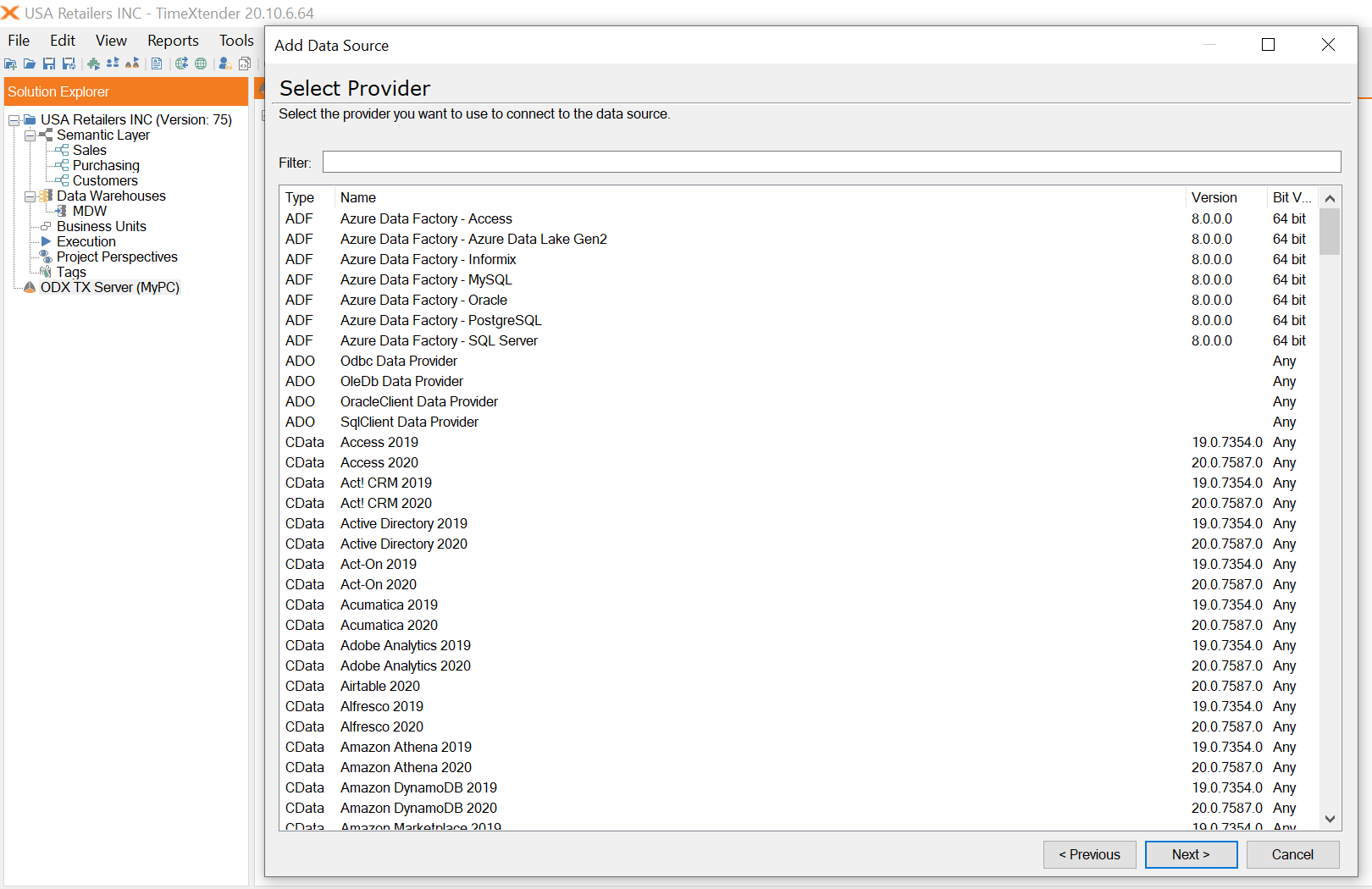Select Azure Data Factory - Oracle row
Viewport: 1372px width, 889px height.
799,300
